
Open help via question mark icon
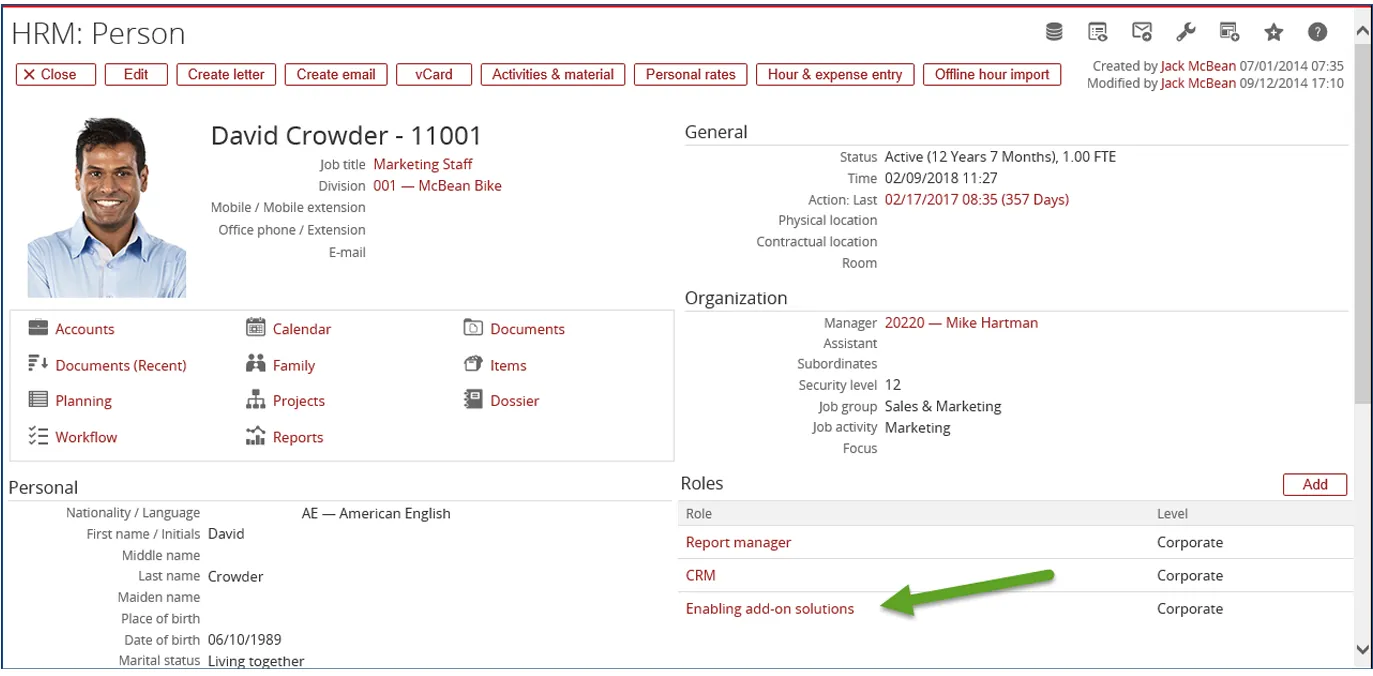click(x=1318, y=32)
